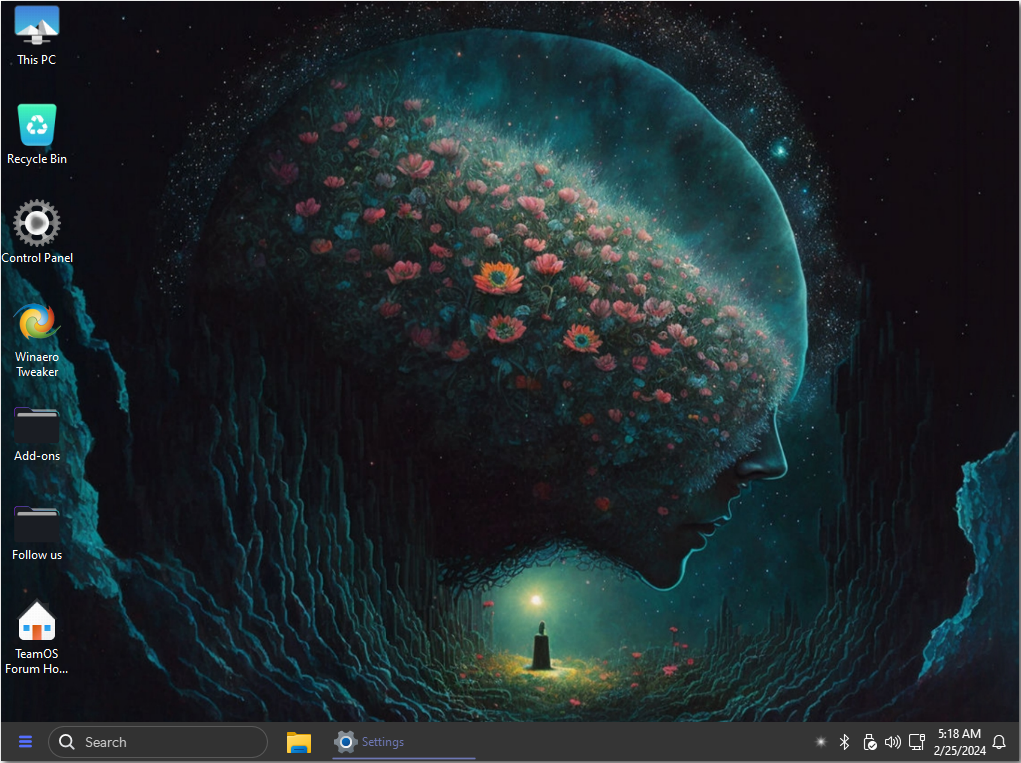The image size is (1021, 763).
Task: Open the volume speaker control
Action: pos(893,742)
